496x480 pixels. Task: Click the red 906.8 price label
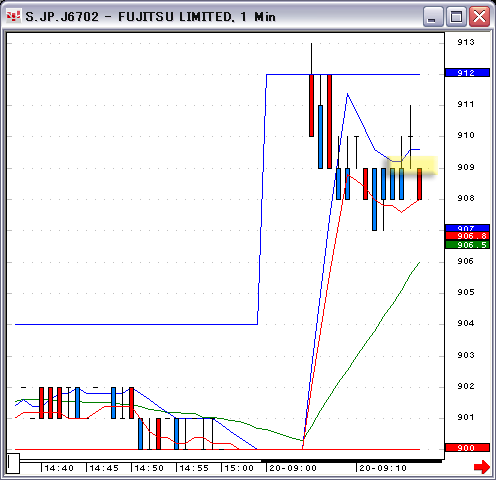pos(467,236)
